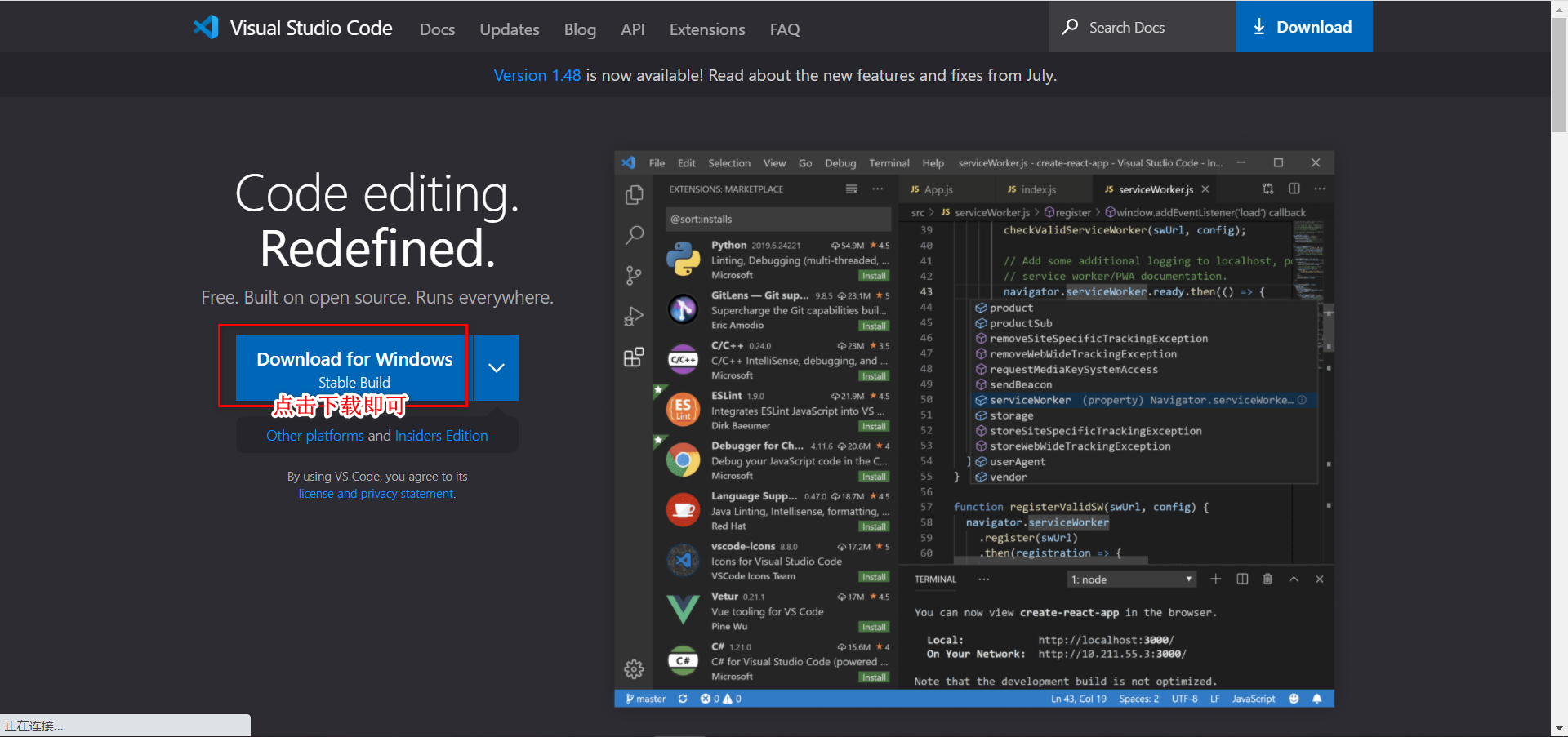Go to the Blog page
This screenshot has height=737, width=1568.
(x=580, y=29)
